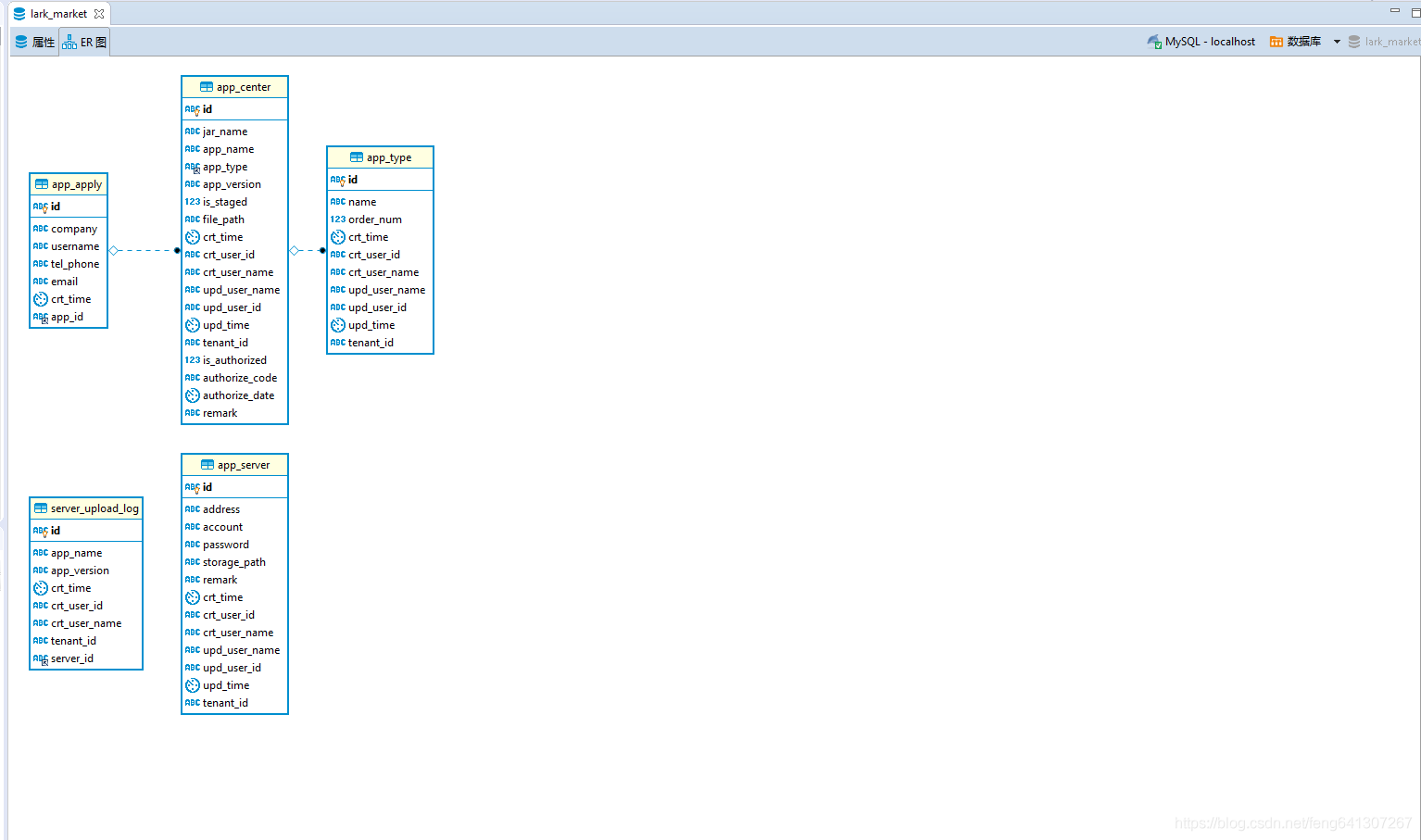Click the 123 icon beside order_num
Screen dimensions: 1421x840
point(338,219)
